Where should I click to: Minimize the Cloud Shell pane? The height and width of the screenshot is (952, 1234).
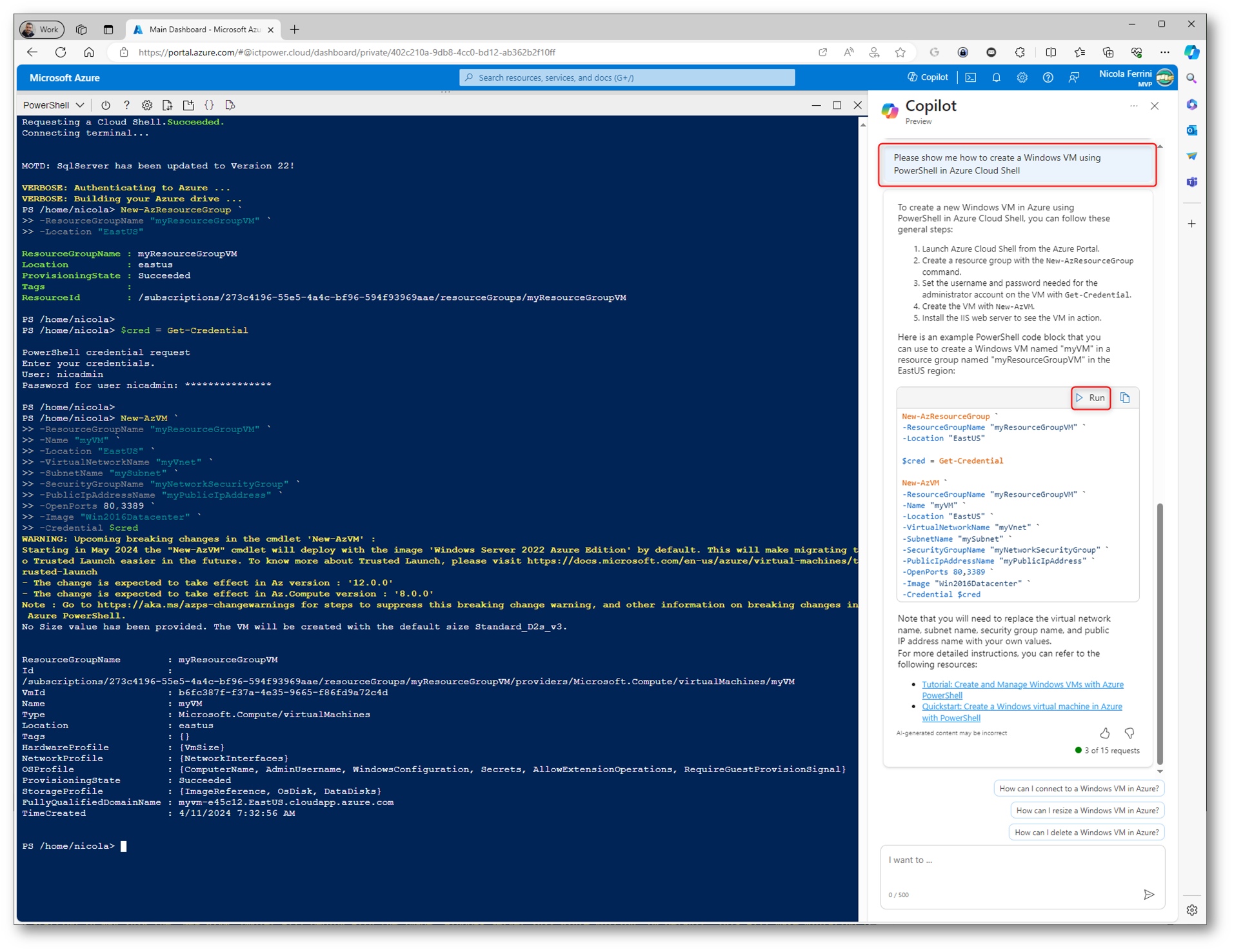click(x=816, y=105)
